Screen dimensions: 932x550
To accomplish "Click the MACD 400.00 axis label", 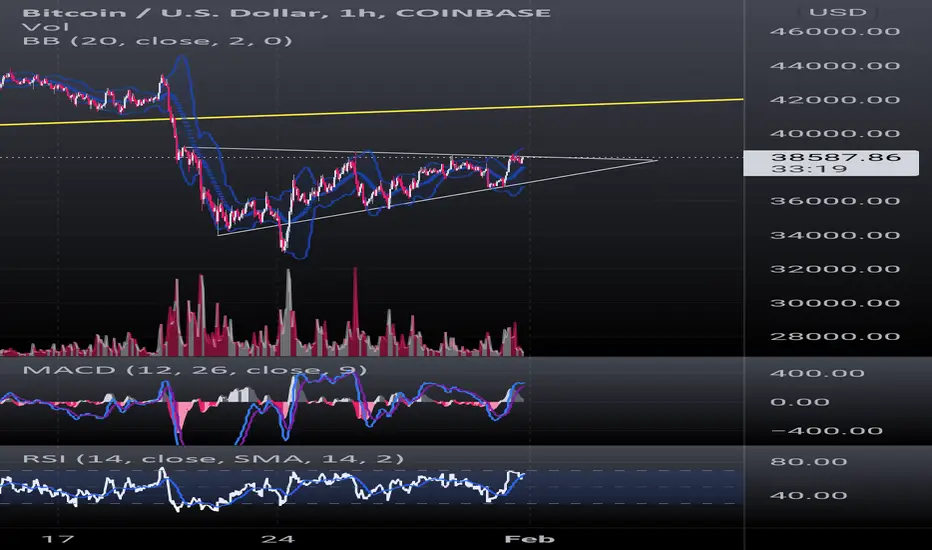I will point(817,373).
